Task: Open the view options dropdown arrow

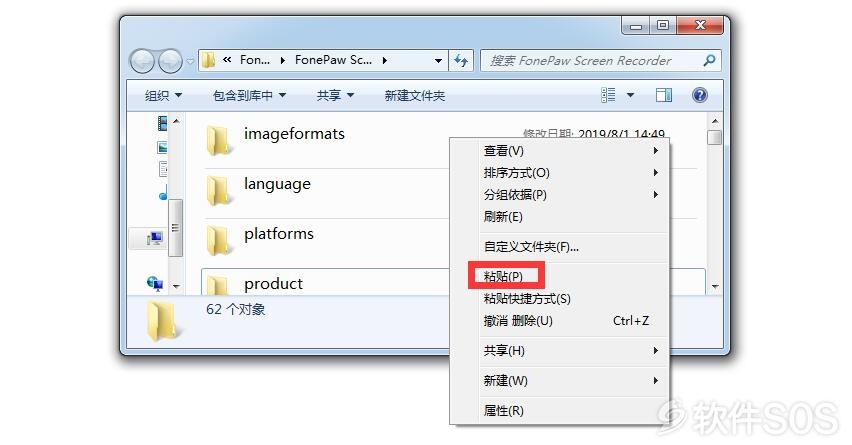Action: click(630, 95)
